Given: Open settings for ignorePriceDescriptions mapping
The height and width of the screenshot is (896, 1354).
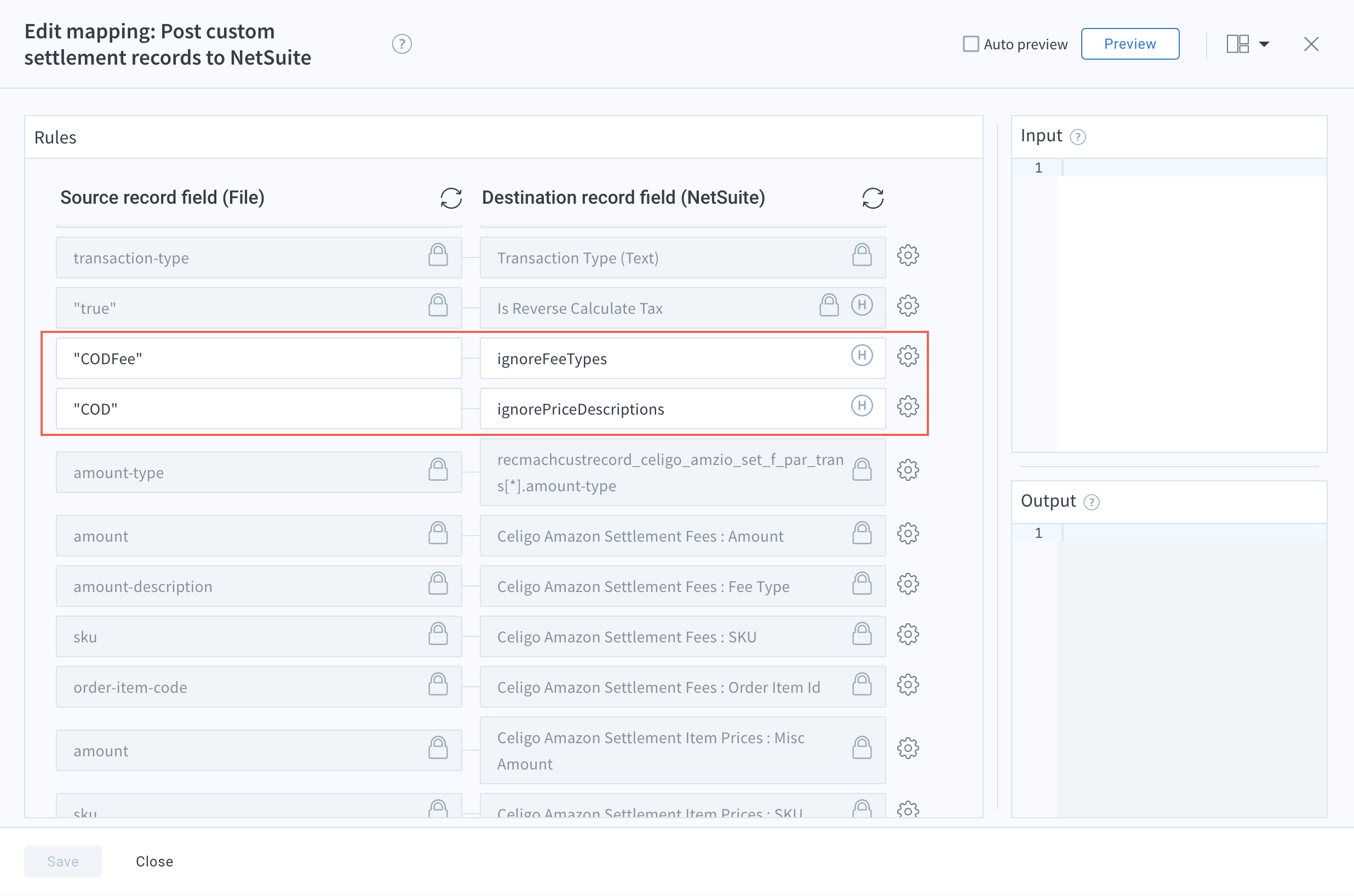Looking at the screenshot, I should (907, 406).
